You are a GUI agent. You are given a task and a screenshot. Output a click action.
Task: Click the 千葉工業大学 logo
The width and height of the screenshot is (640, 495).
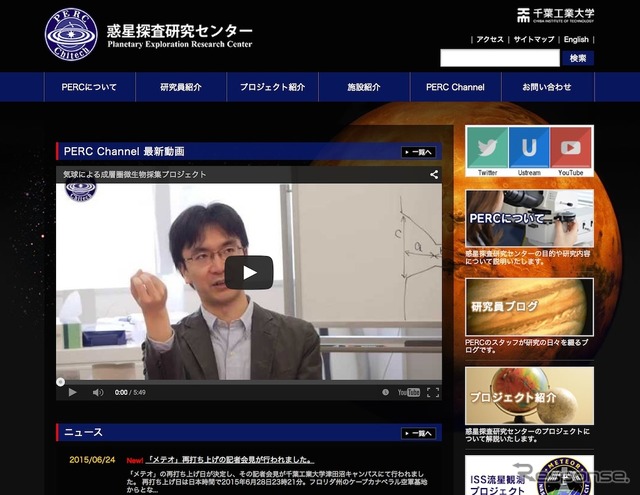556,16
